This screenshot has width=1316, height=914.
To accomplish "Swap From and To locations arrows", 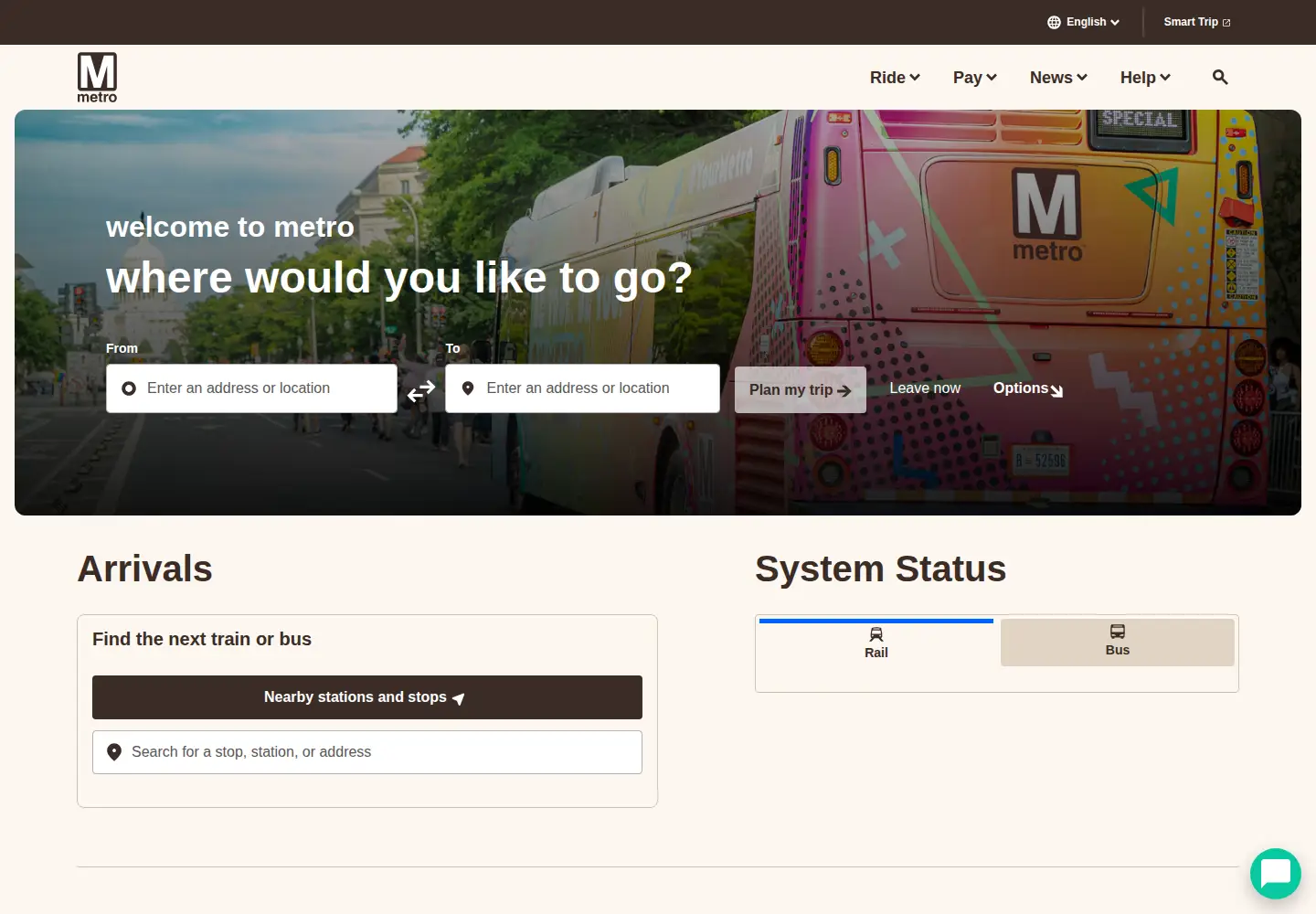I will [x=421, y=391].
